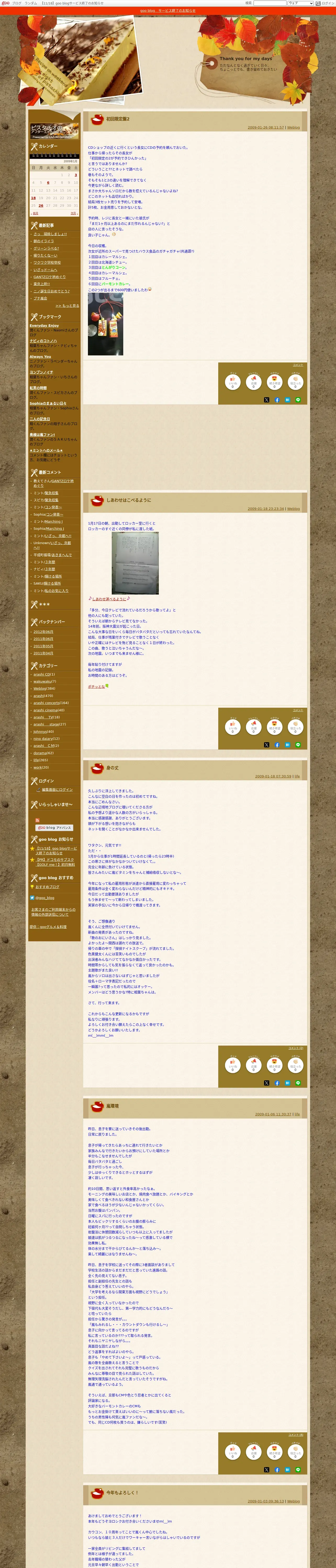Share the しあわせはこべるように post on X

click(x=266, y=745)
